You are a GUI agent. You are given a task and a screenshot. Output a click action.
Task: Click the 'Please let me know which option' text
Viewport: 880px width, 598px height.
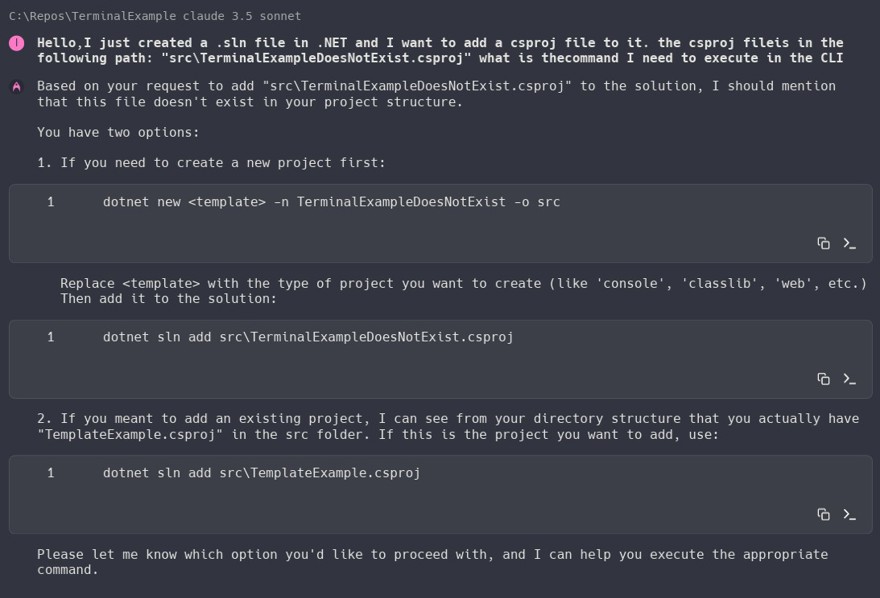click(x=432, y=562)
